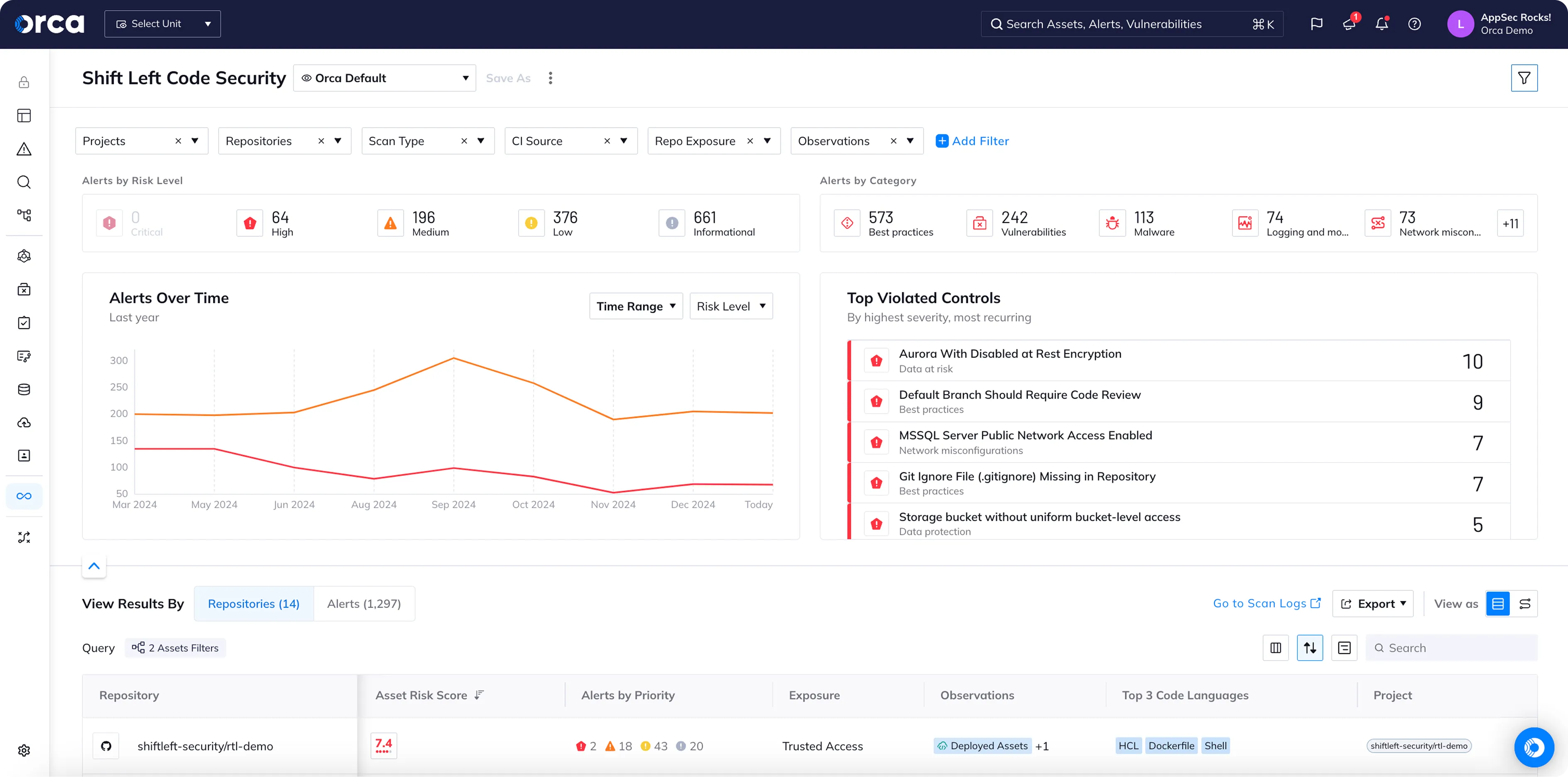Open the settings gear in sidebar
The image size is (1568, 777).
tap(24, 750)
